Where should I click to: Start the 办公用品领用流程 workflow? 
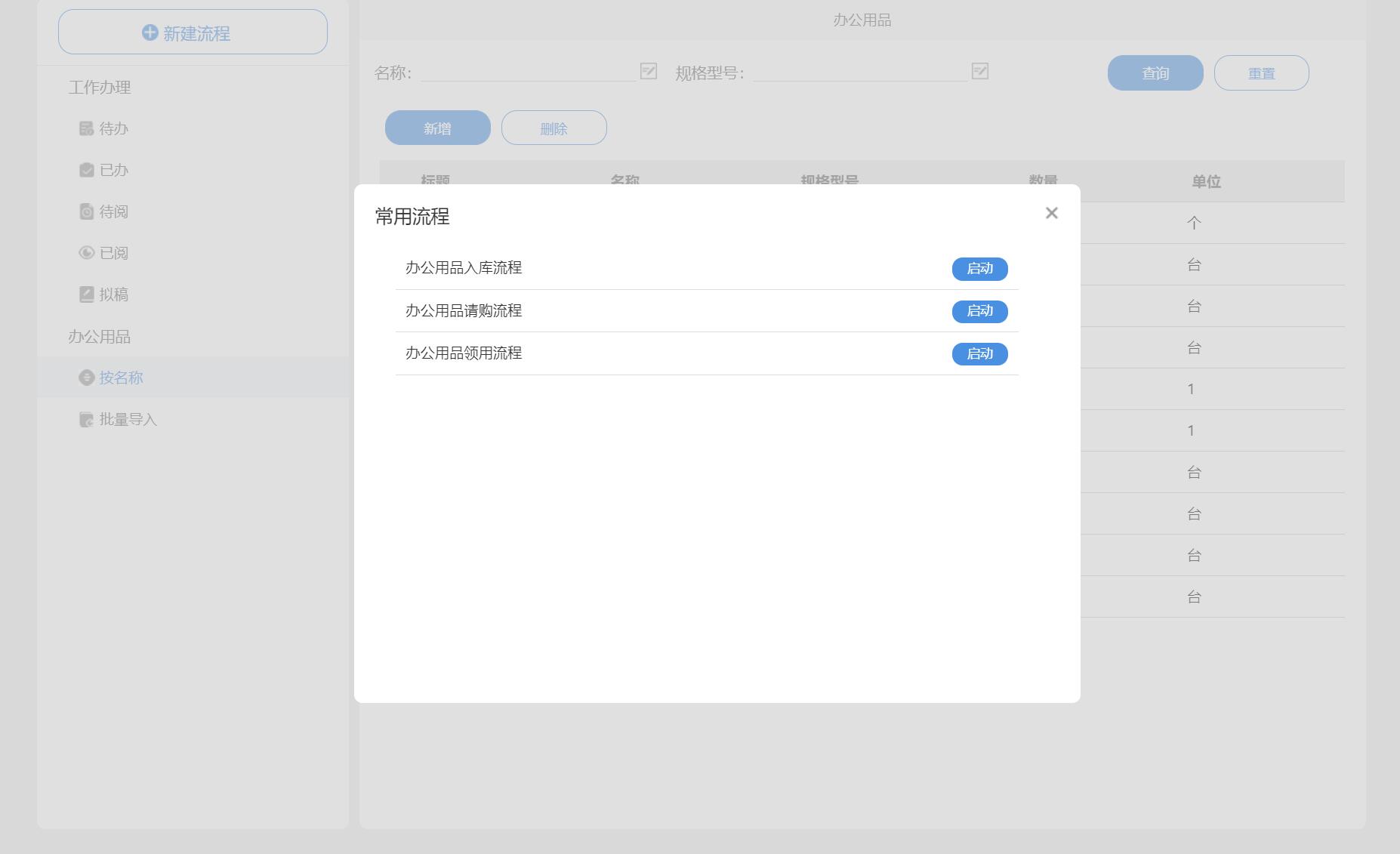tap(979, 354)
